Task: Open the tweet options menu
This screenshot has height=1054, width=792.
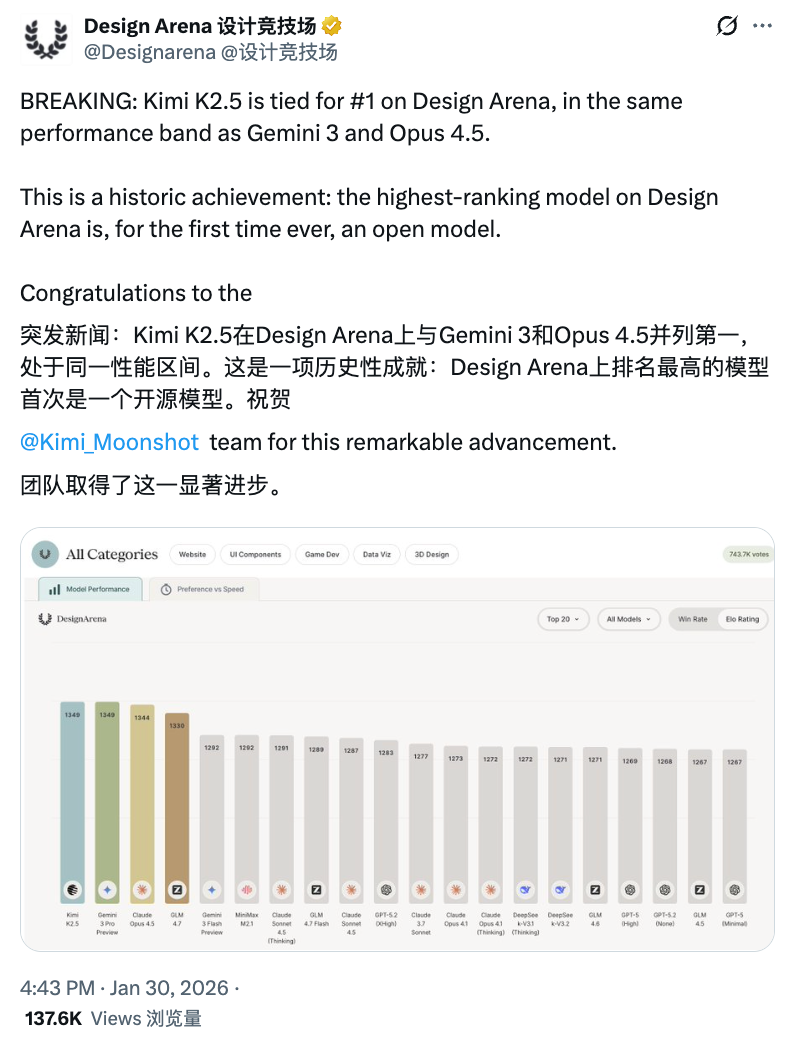Action: click(x=763, y=24)
